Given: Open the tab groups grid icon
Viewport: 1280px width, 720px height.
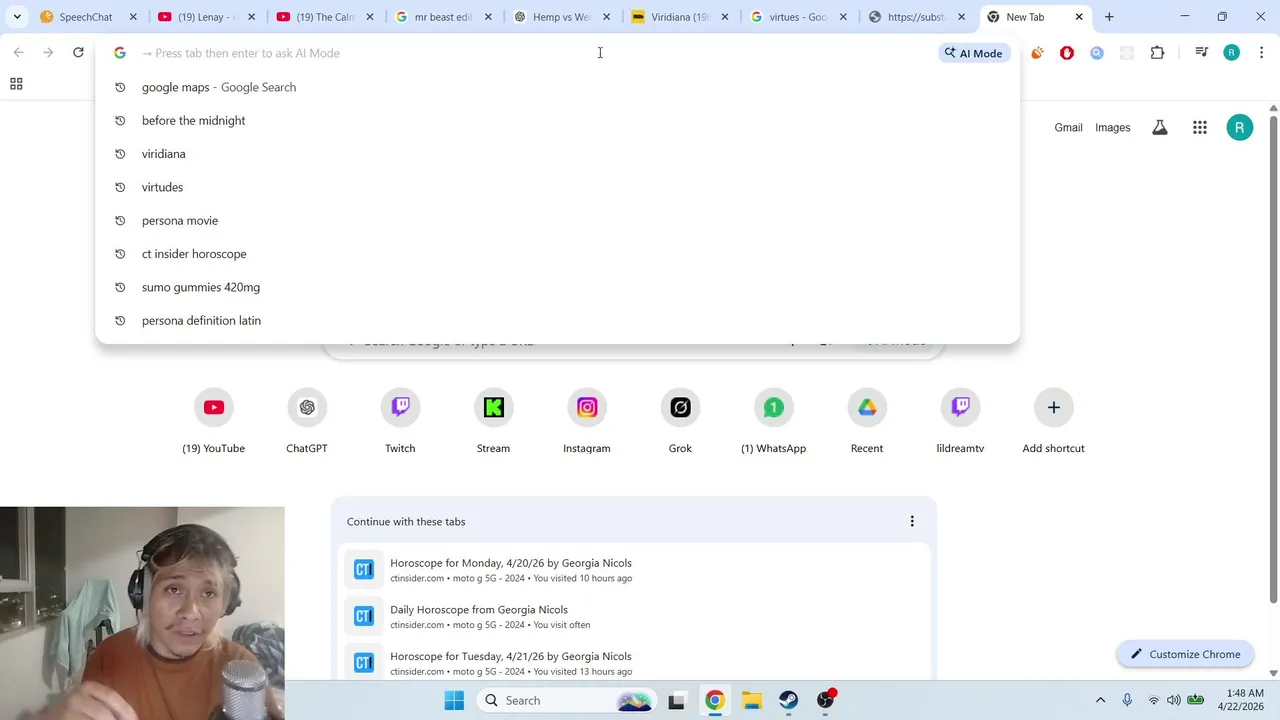Looking at the screenshot, I should [x=16, y=84].
